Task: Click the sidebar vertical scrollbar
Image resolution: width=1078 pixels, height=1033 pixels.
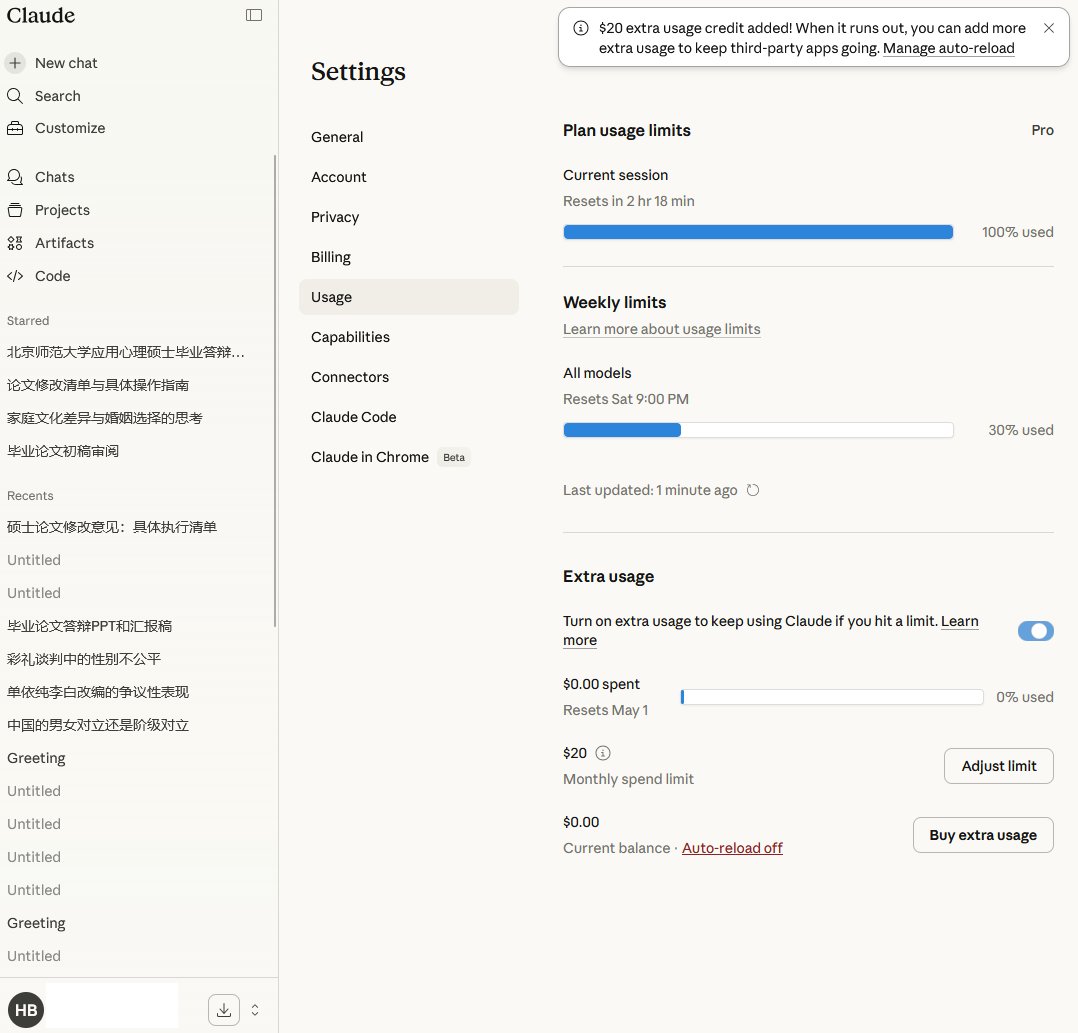Action: tap(275, 390)
